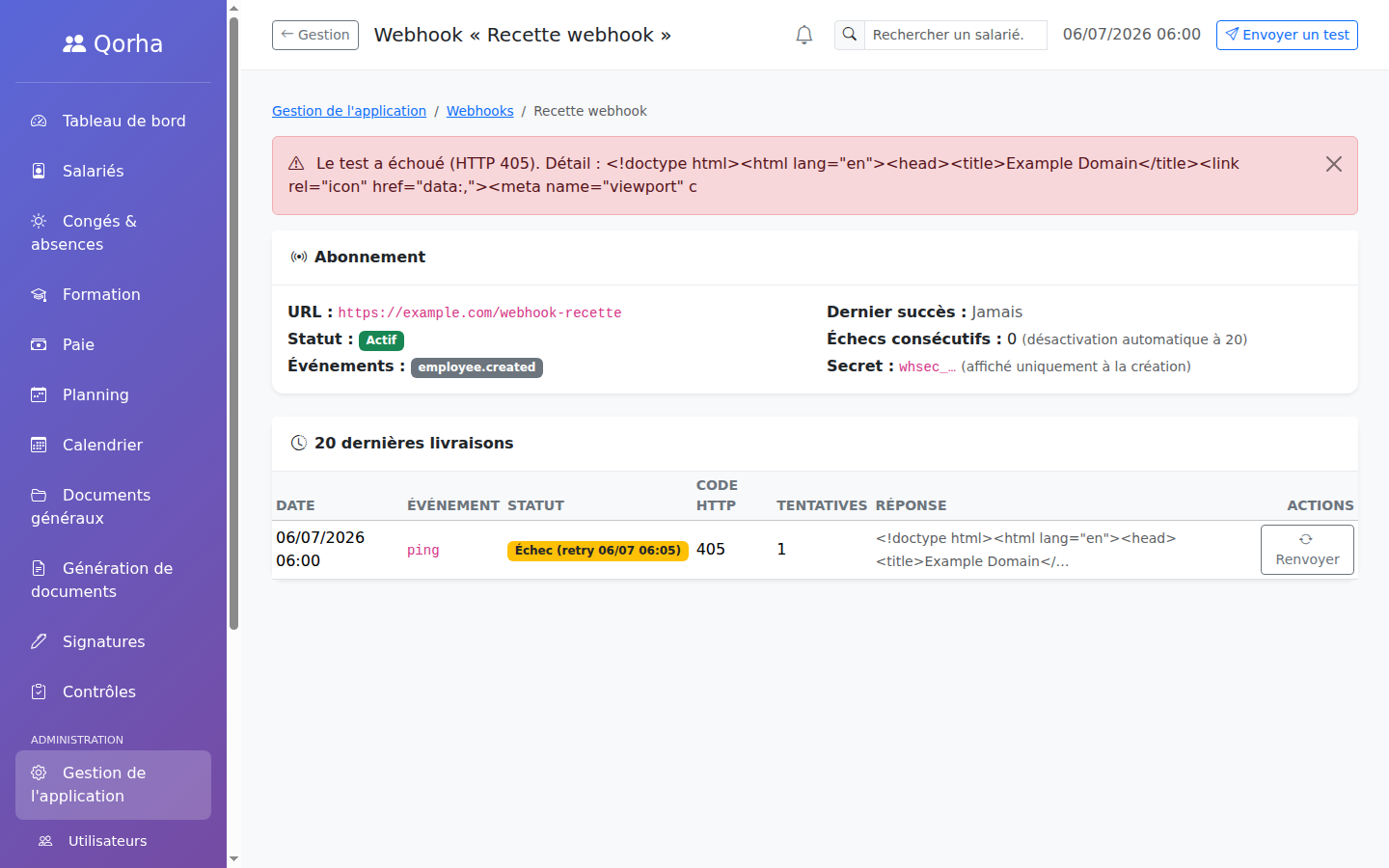Open Contrôles in the sidebar

tap(113, 692)
